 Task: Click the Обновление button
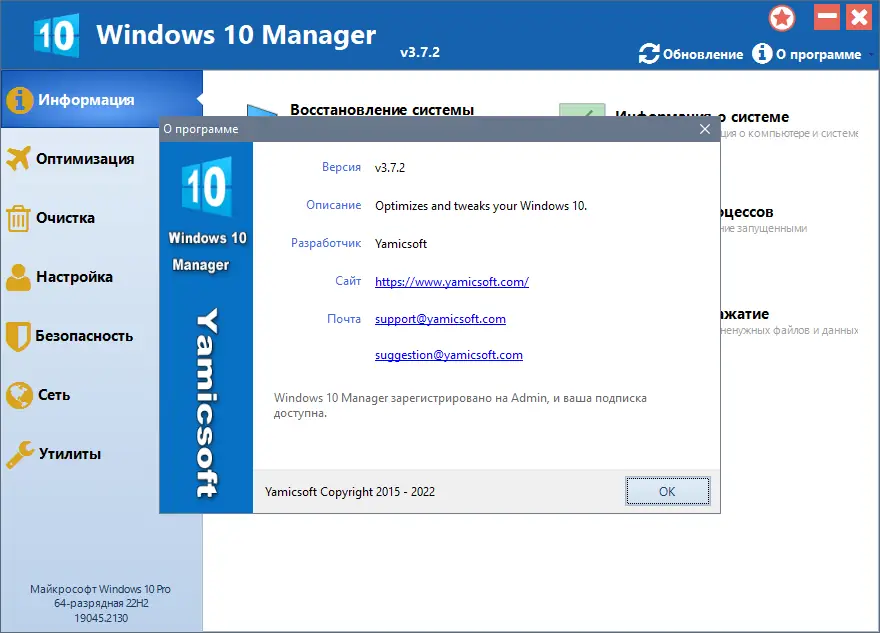[x=691, y=54]
